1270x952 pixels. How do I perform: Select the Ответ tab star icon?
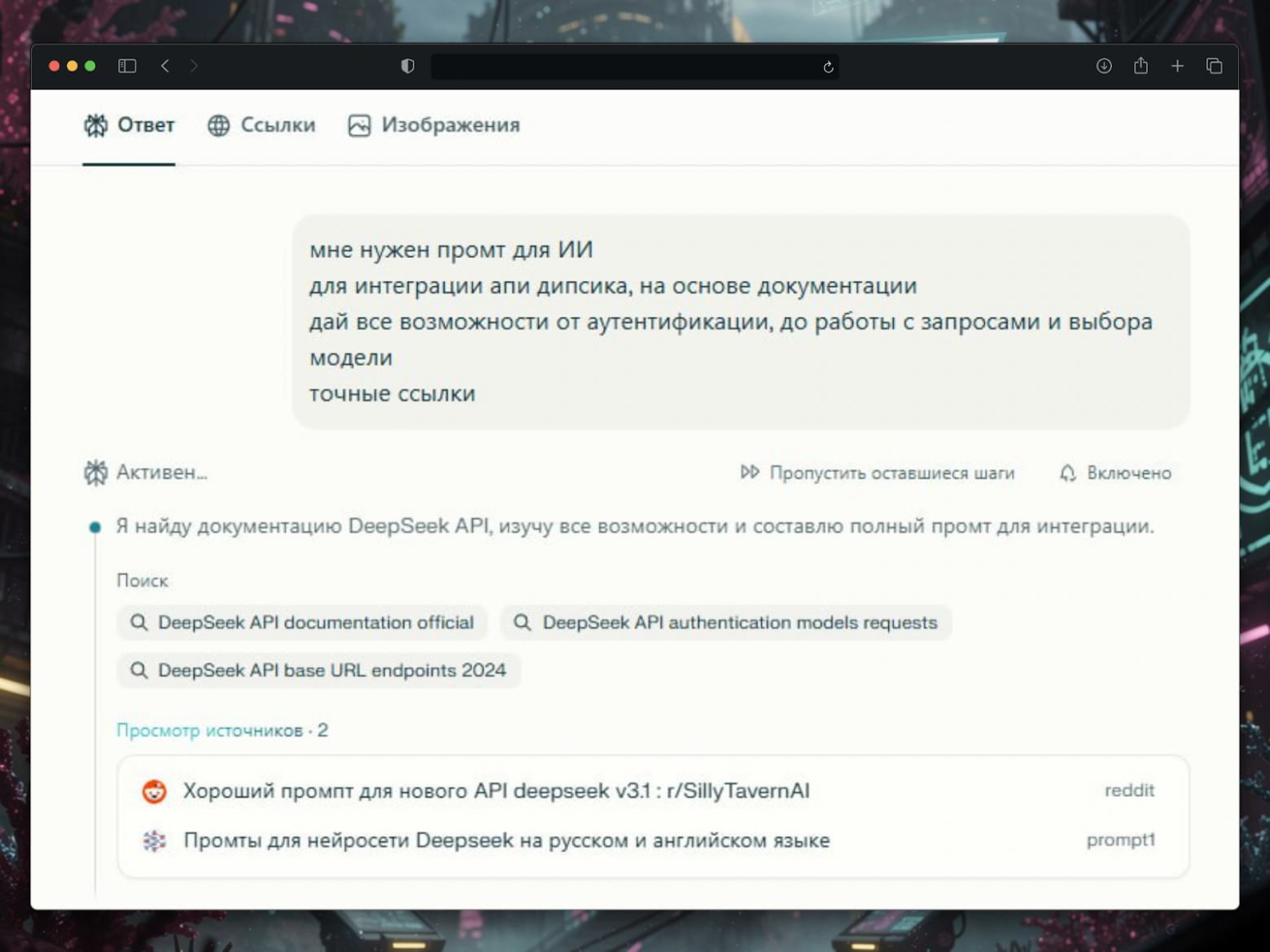click(96, 125)
